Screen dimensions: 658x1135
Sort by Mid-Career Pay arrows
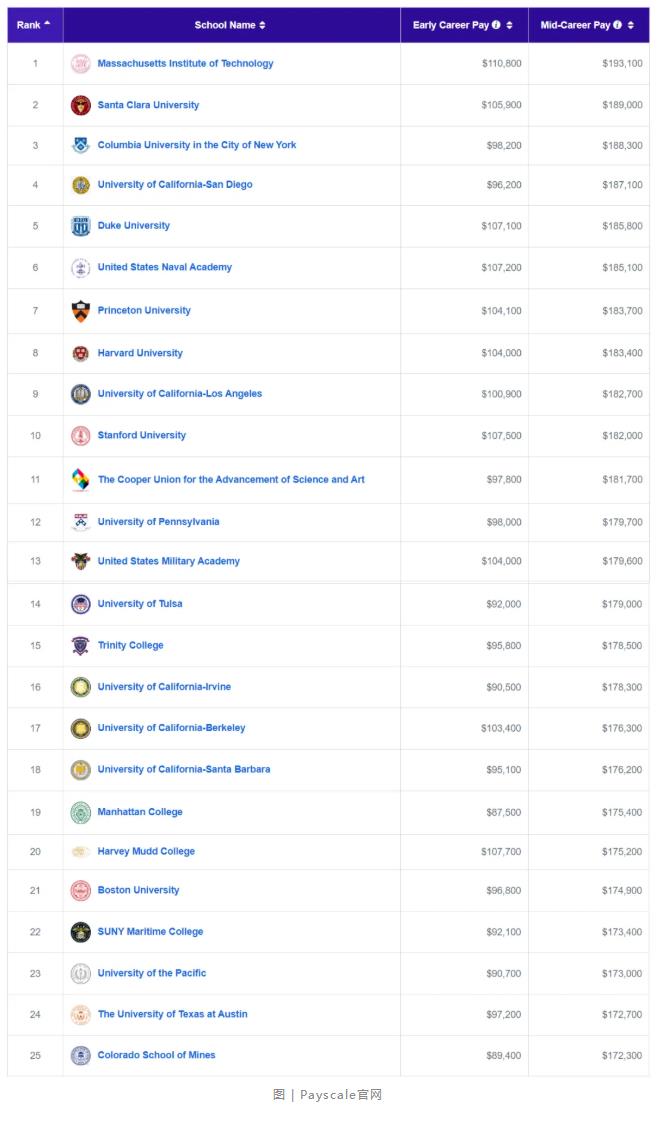point(630,25)
